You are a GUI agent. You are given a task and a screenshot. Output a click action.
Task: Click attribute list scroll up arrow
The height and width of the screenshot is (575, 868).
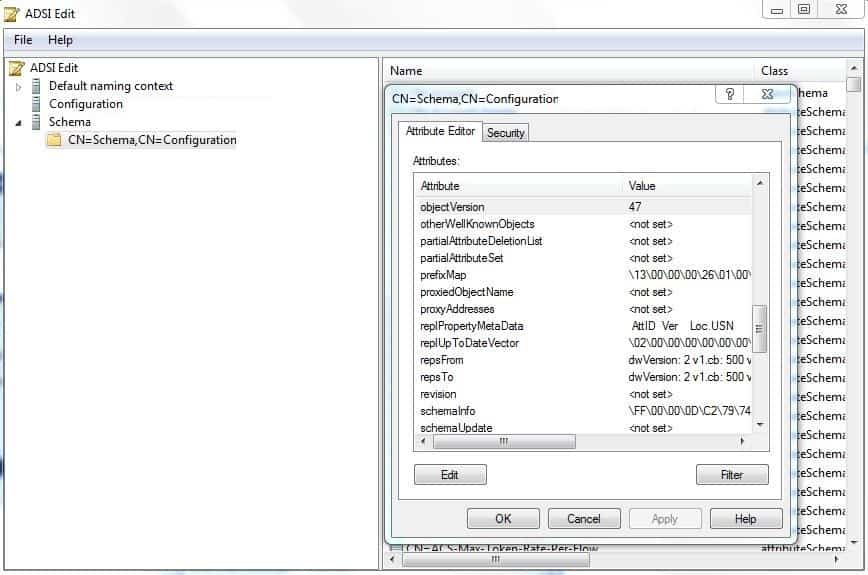[x=760, y=183]
